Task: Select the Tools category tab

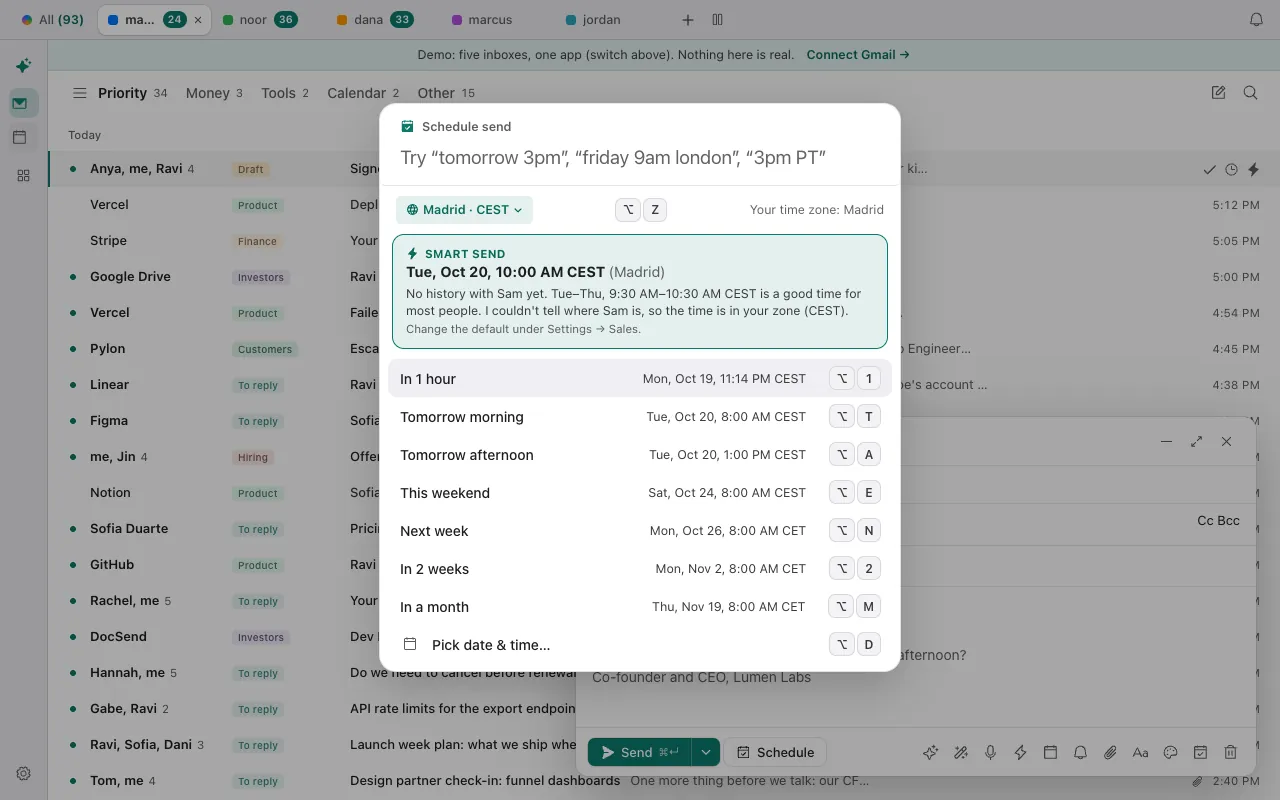Action: [285, 93]
